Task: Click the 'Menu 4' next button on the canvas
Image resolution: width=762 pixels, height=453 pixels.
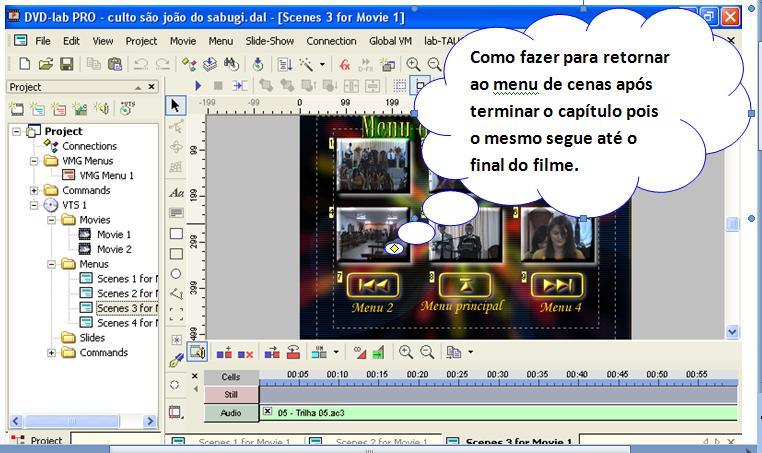Action: click(x=557, y=285)
